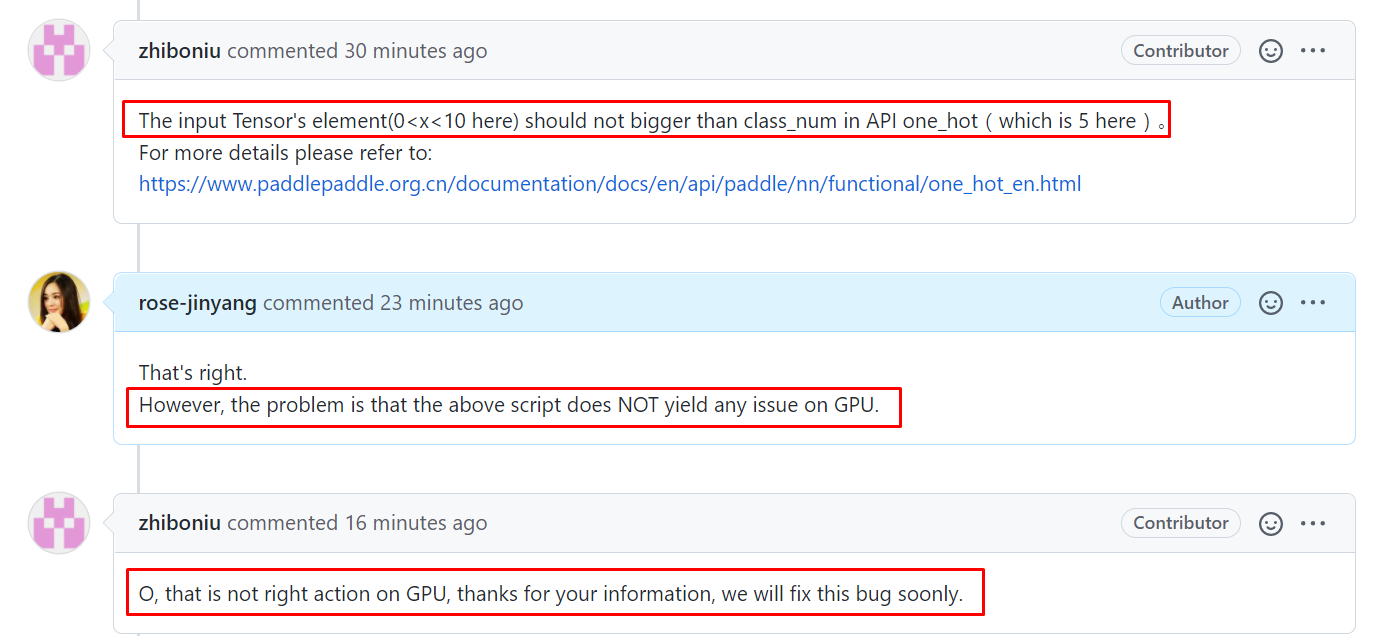Open the avatar beside the bottom comment
1383x636 pixels.
tap(58, 522)
